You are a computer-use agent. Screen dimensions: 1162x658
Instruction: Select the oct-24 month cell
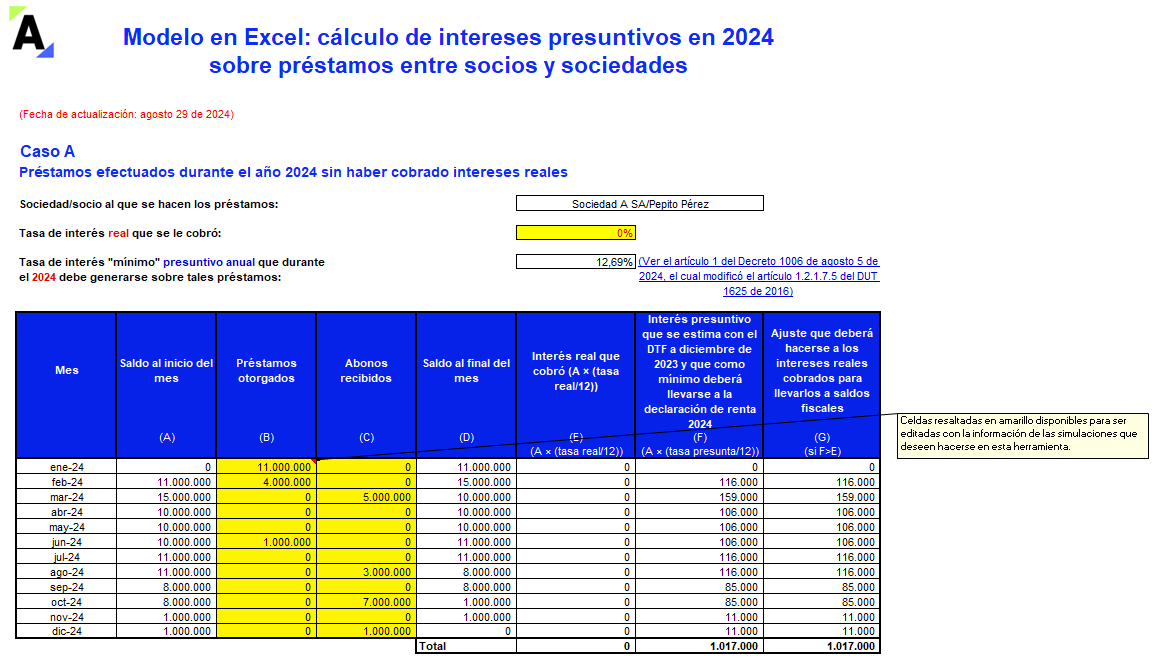[x=67, y=602]
